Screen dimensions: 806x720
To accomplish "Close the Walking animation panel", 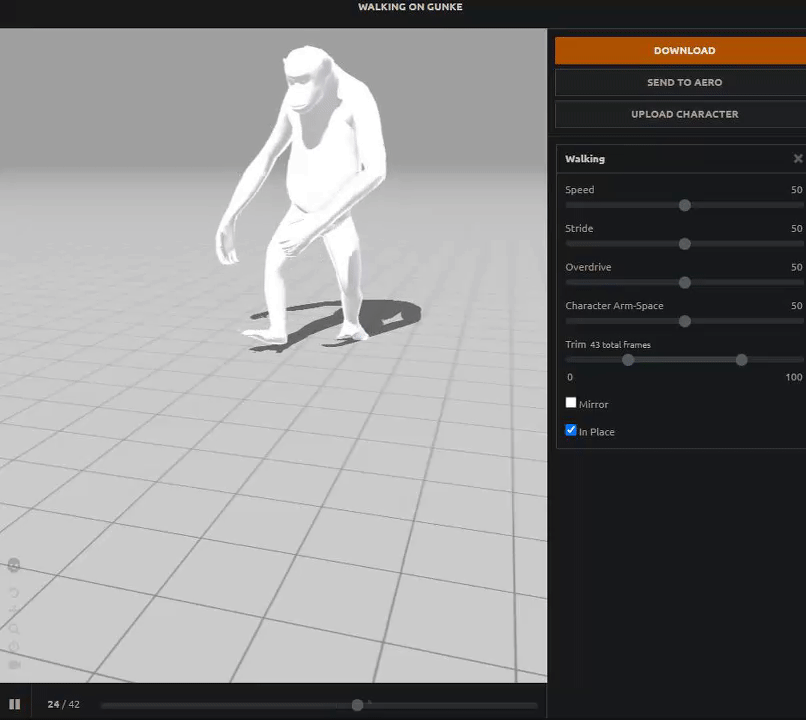I will coord(798,158).
